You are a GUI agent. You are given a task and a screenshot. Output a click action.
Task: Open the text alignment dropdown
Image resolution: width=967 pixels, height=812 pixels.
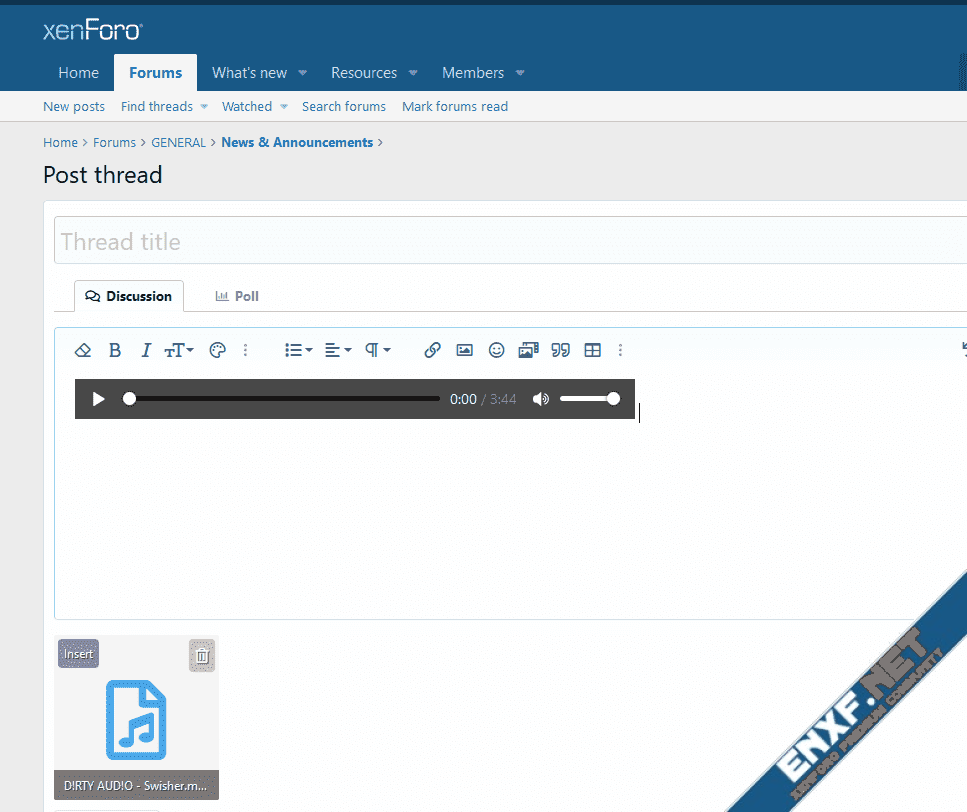click(338, 350)
